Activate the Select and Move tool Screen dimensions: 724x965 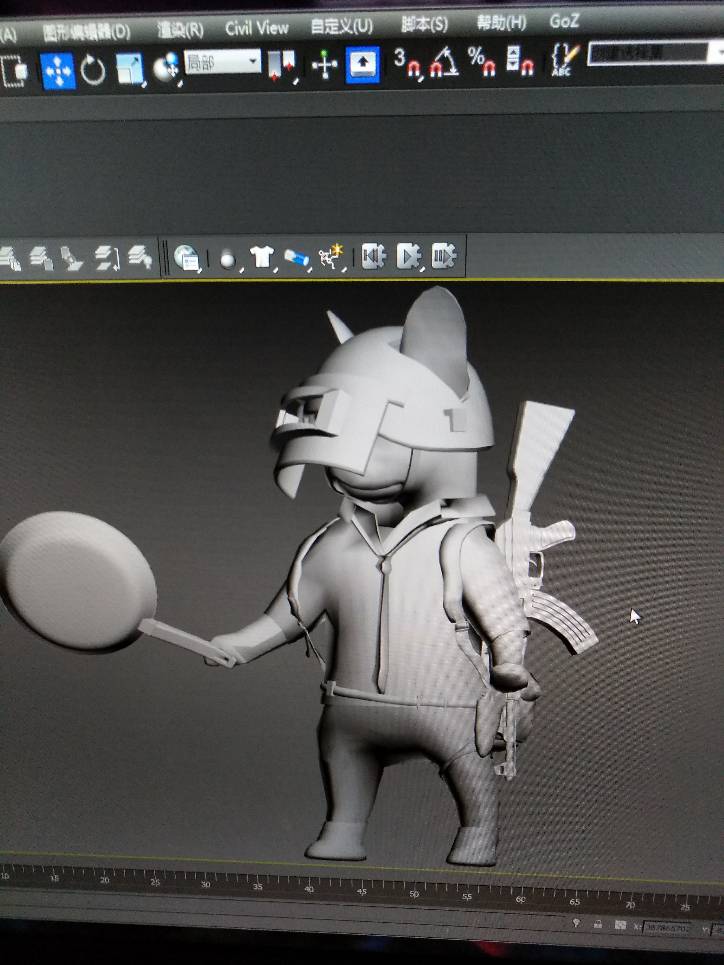click(58, 71)
